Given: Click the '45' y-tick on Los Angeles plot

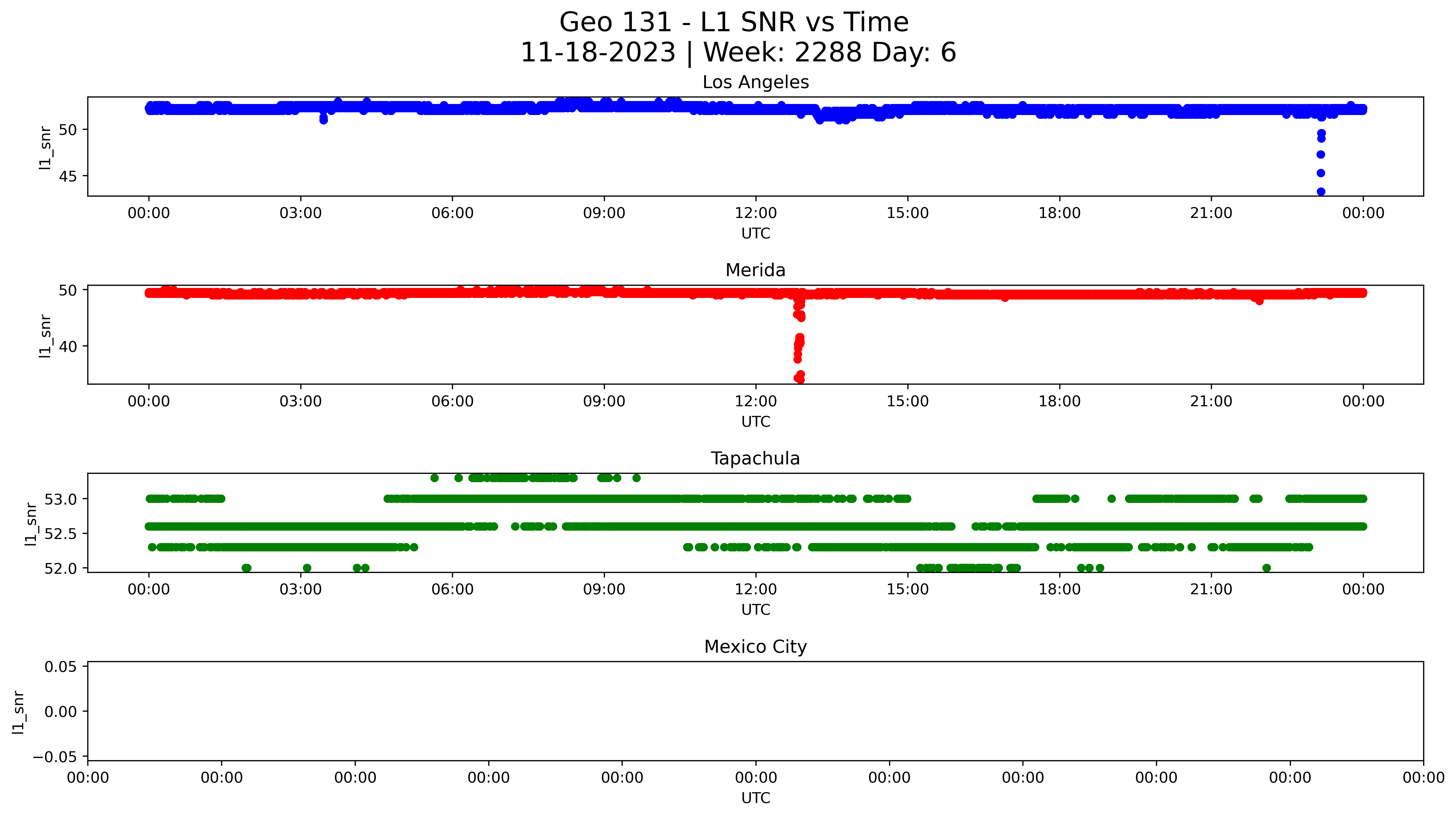Looking at the screenshot, I should 68,176.
